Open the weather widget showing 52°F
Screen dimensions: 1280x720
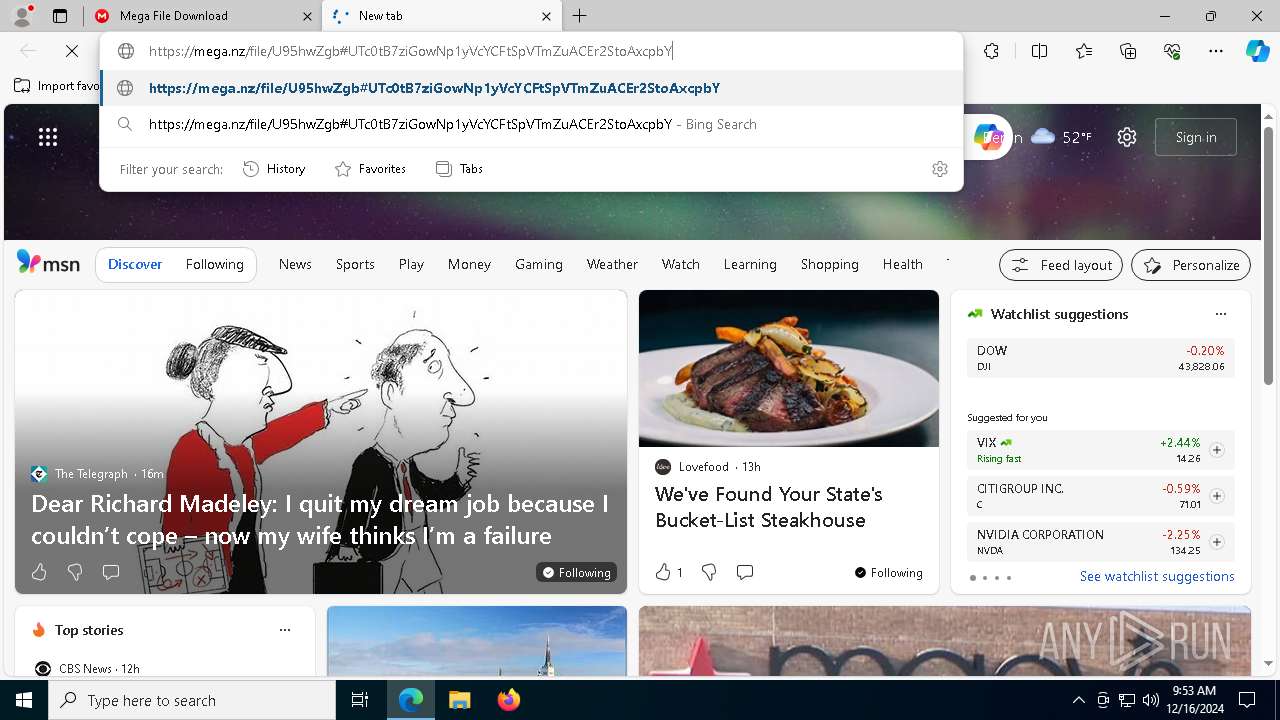(1061, 137)
